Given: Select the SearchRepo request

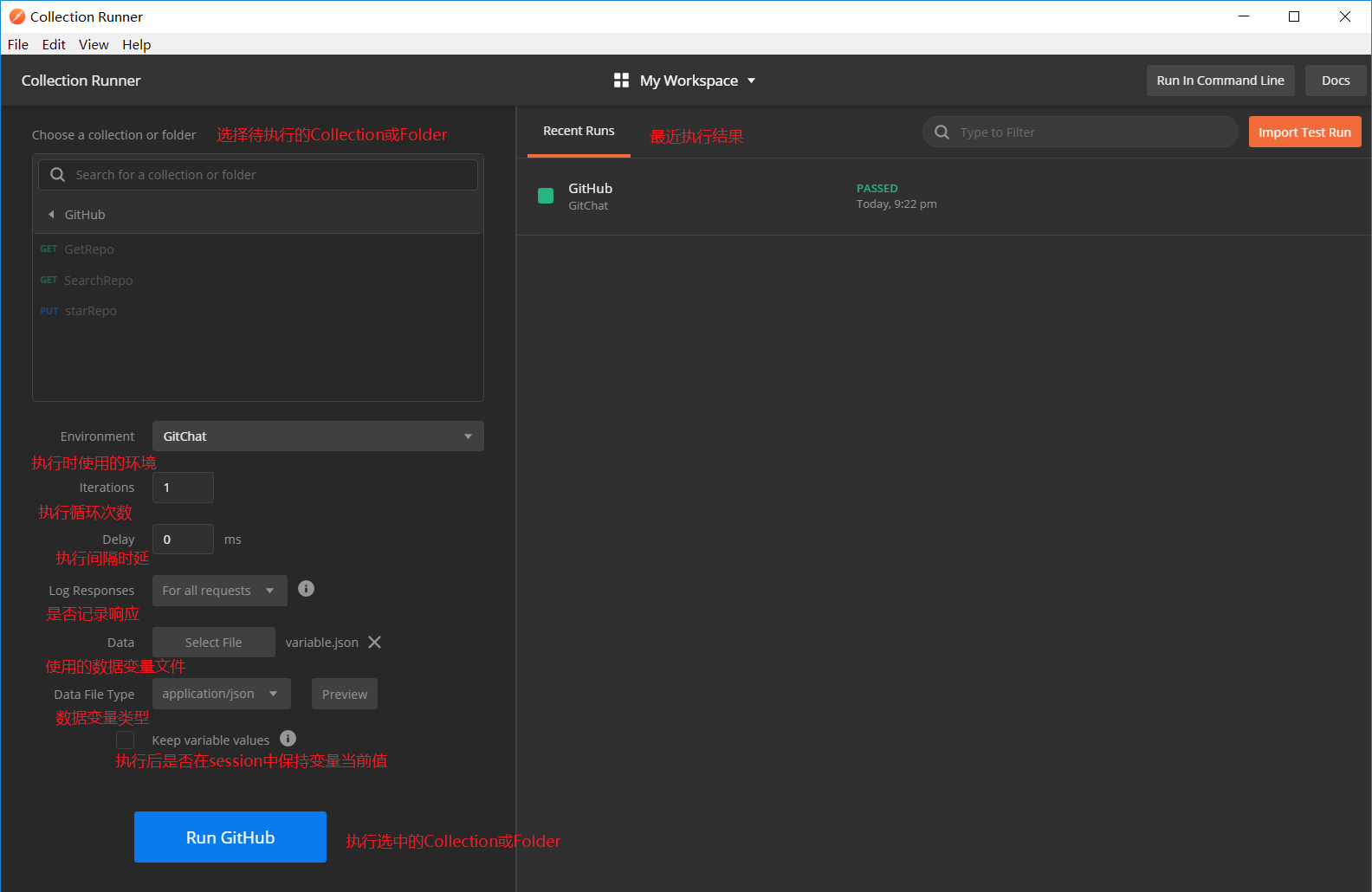Looking at the screenshot, I should [x=258, y=281].
